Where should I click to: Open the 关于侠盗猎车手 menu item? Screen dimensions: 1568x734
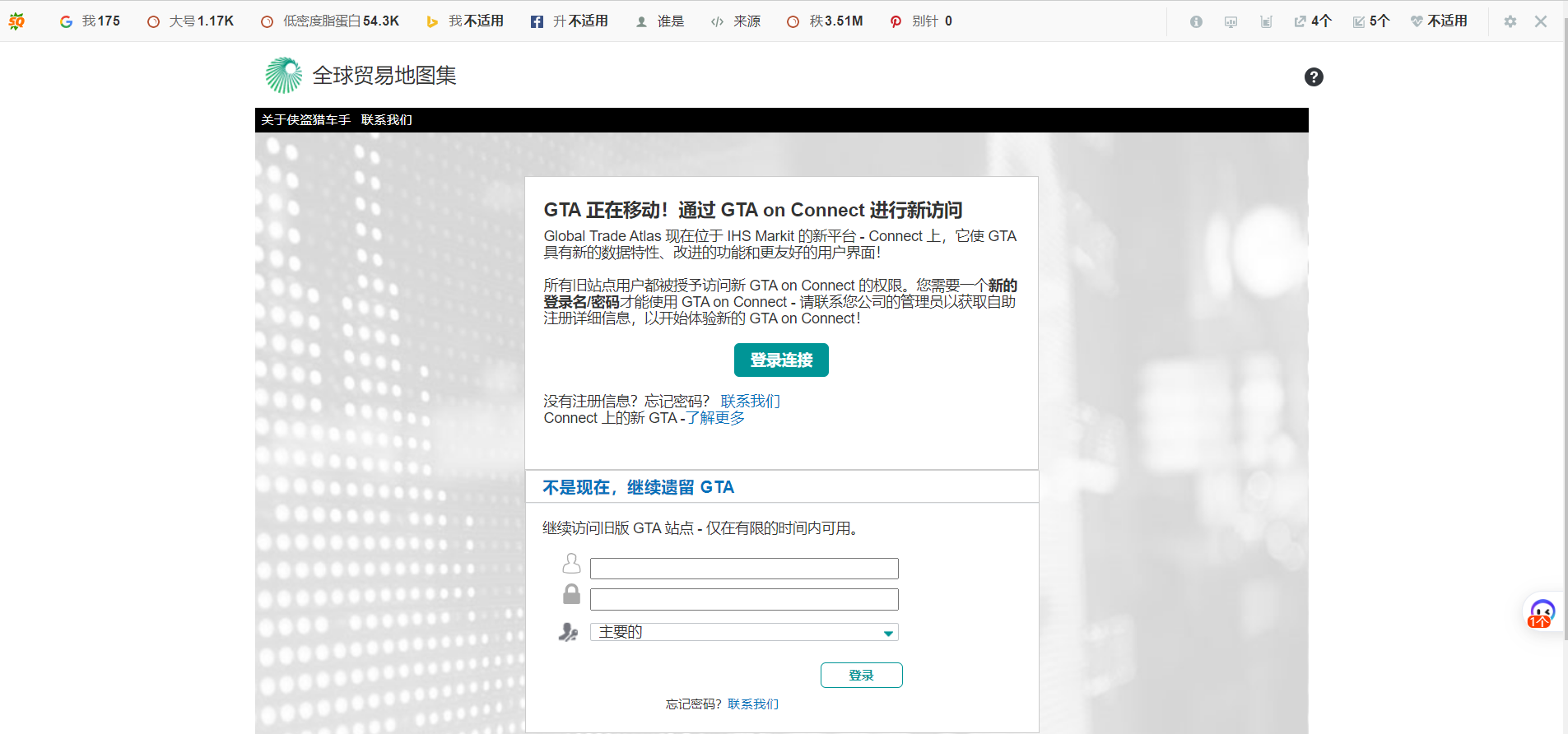pyautogui.click(x=306, y=120)
